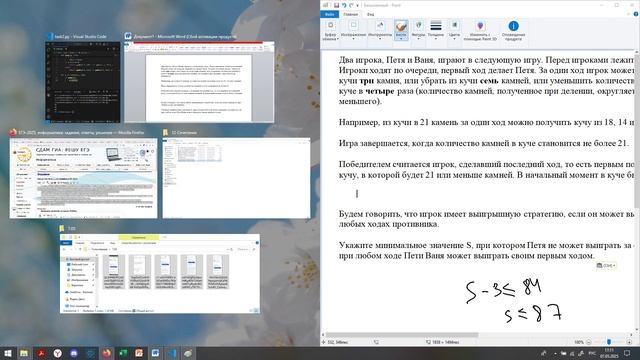The image size is (640, 360).
Task: Click the Paint icon in the taskbar
Action: (x=188, y=353)
